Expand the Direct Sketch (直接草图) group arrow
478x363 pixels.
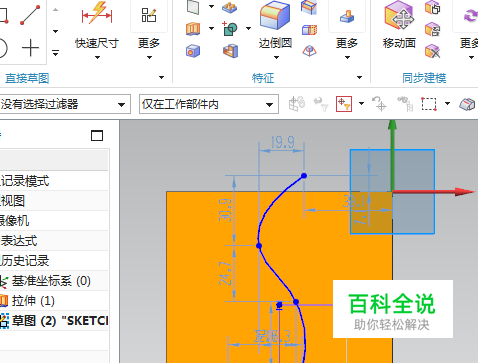click(x=161, y=78)
